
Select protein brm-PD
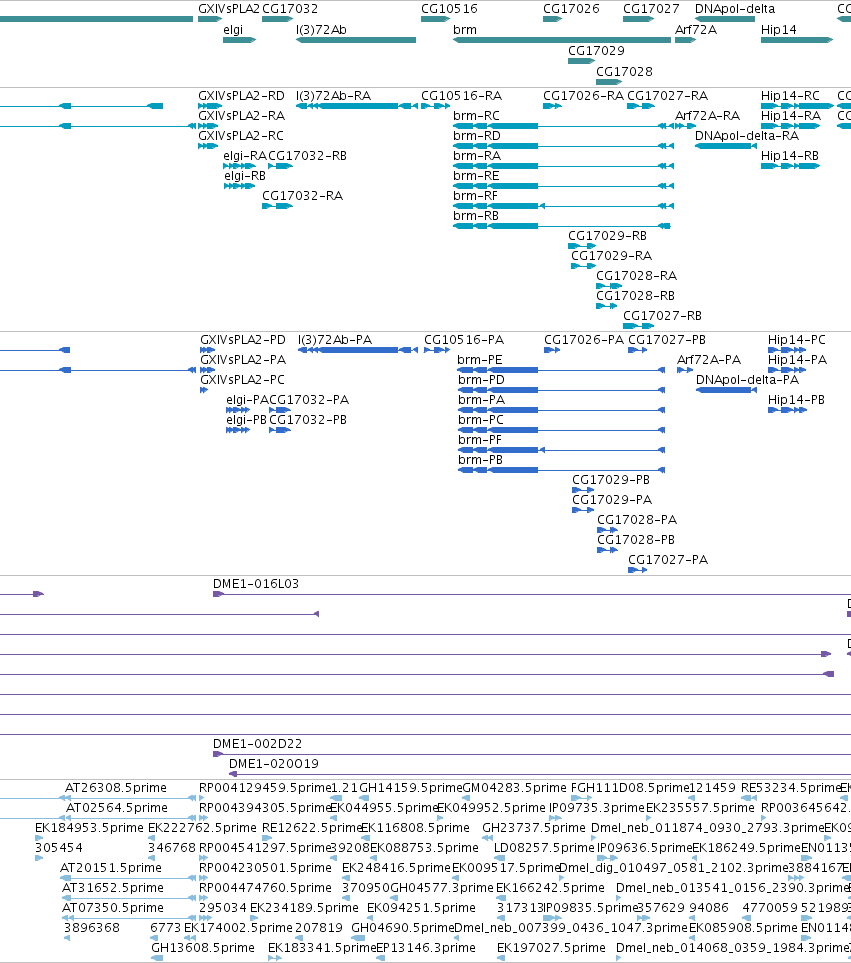(x=561, y=390)
